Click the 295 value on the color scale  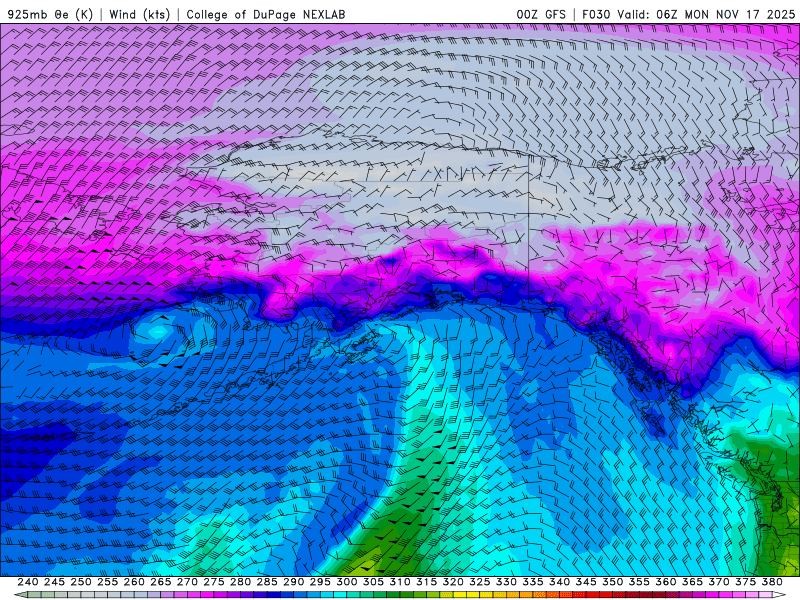click(320, 582)
